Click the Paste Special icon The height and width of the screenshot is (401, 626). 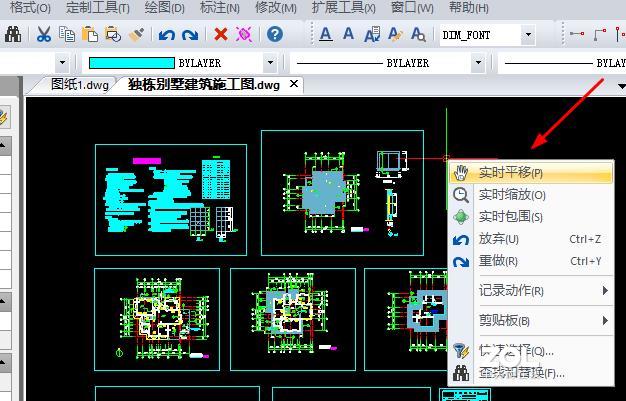pos(113,34)
